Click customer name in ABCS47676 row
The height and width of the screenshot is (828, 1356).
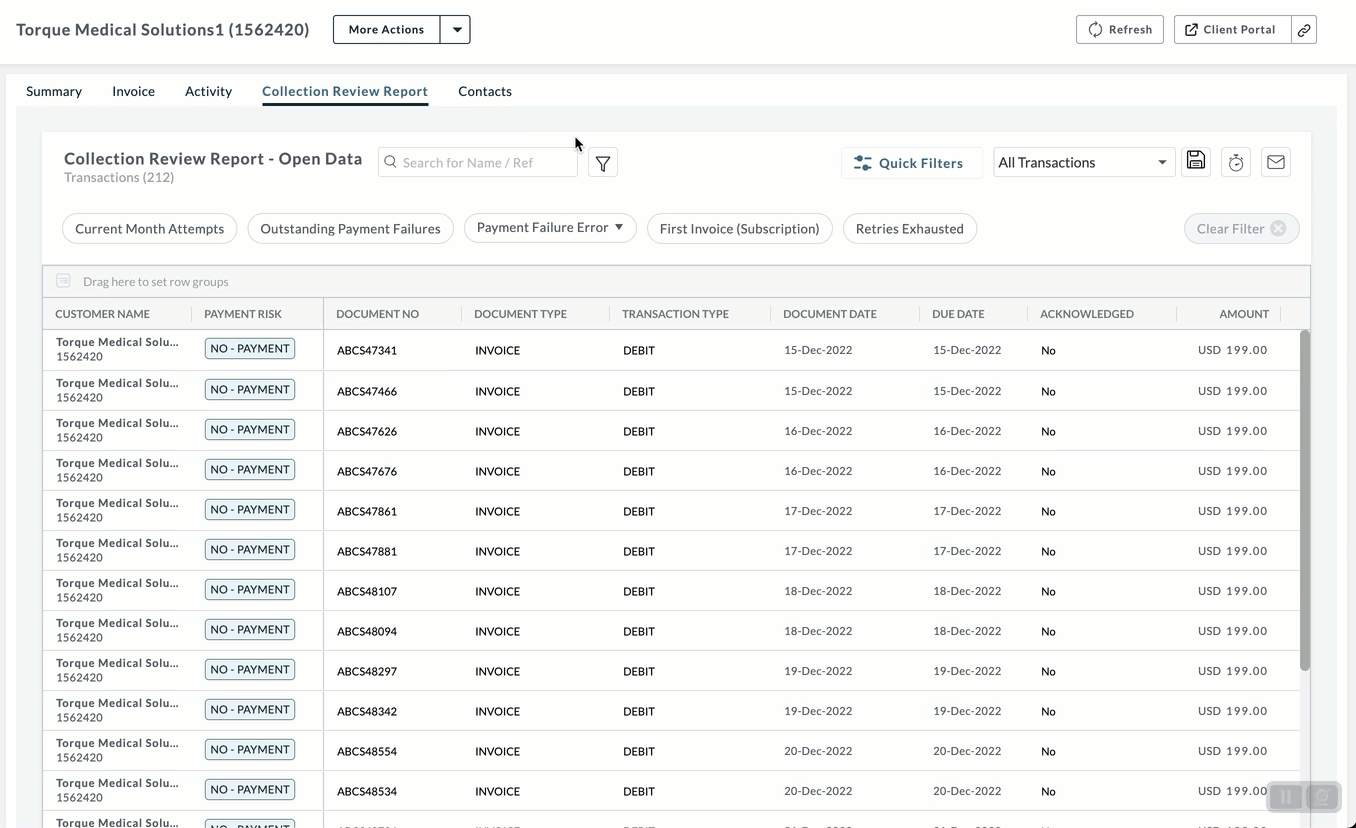pos(117,463)
